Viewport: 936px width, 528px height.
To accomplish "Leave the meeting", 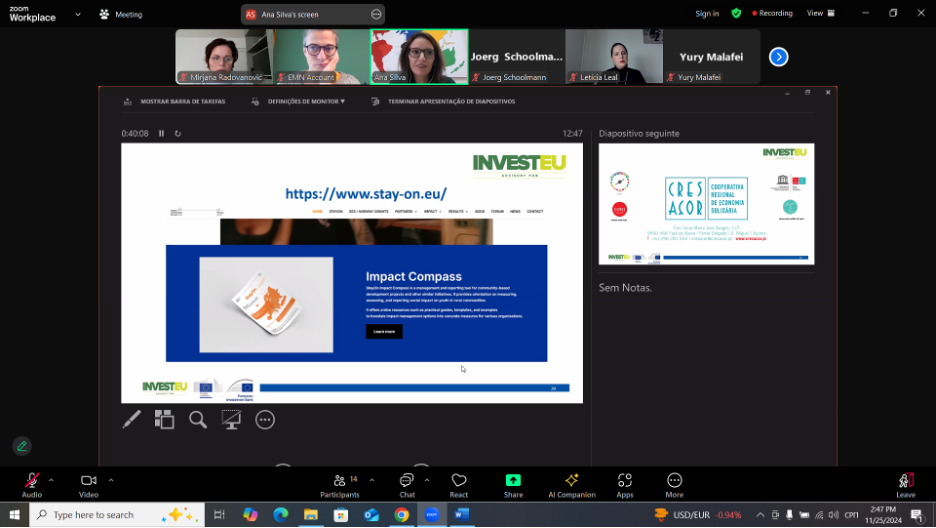I will click(x=906, y=484).
